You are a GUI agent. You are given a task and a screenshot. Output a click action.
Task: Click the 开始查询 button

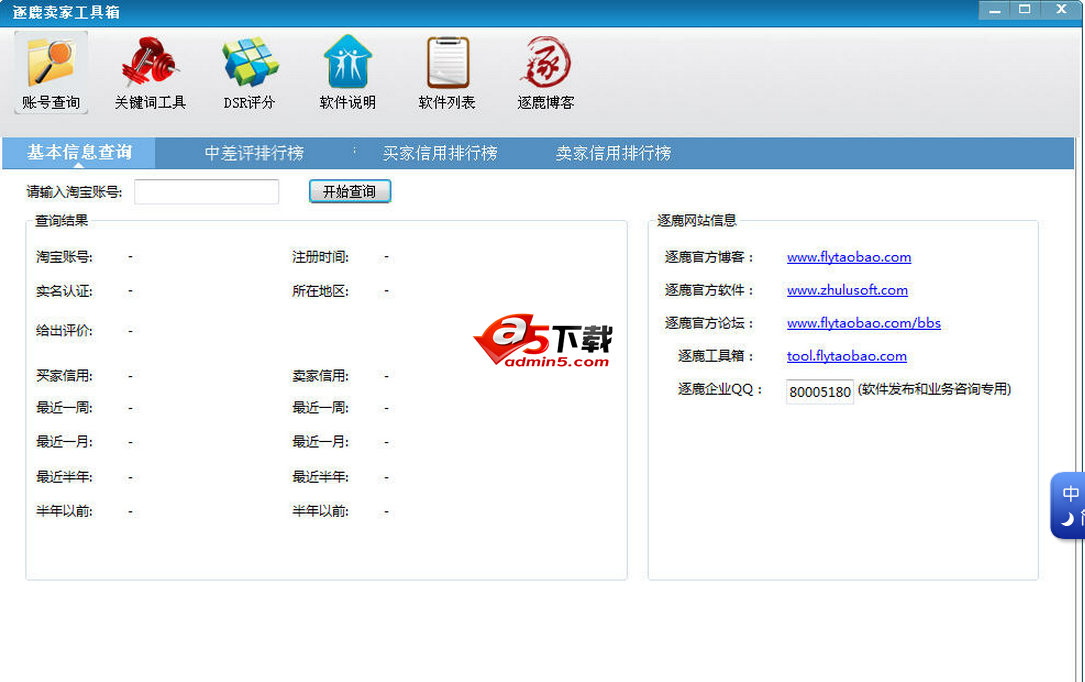349,192
